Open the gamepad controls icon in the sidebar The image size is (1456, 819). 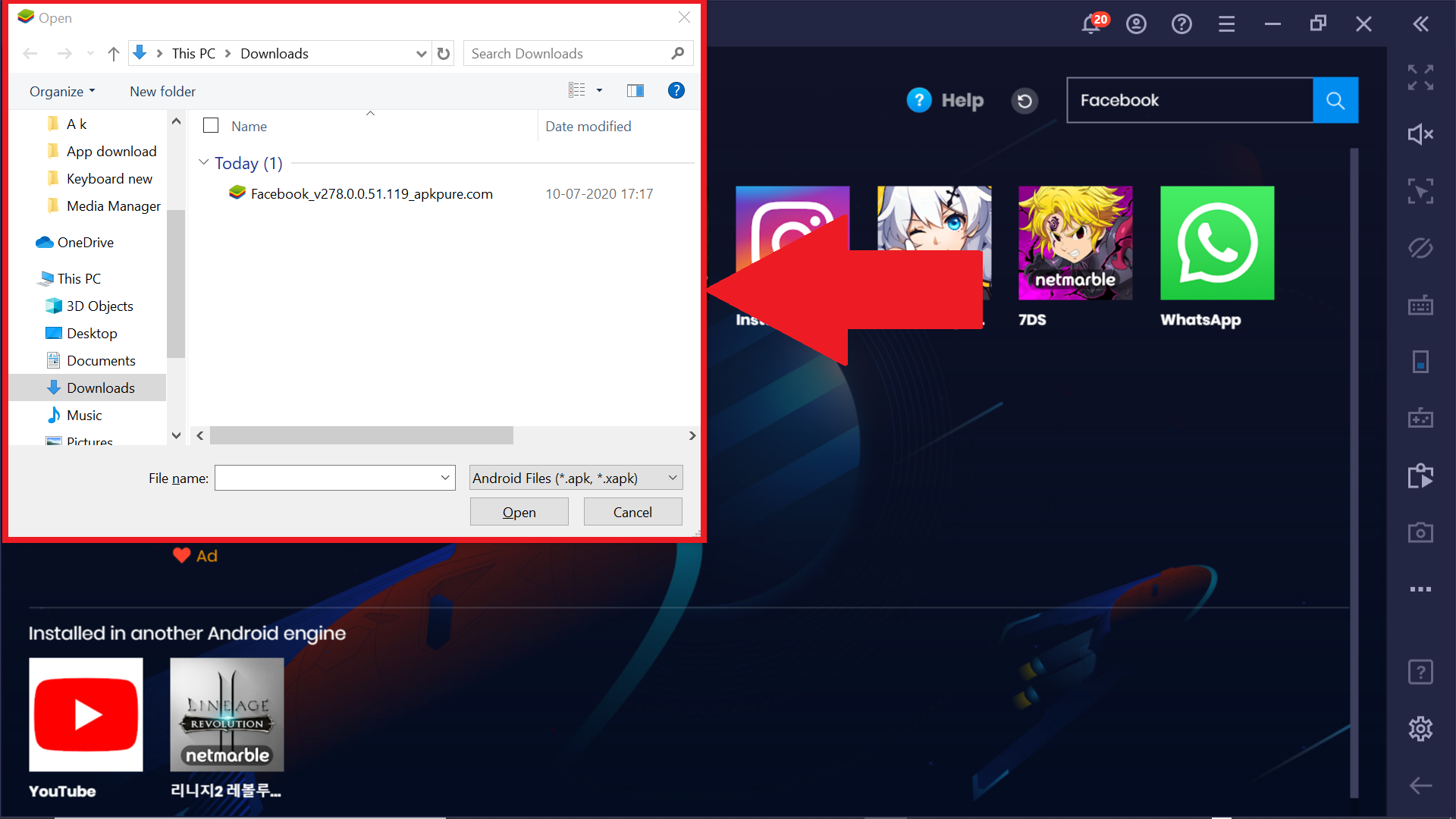click(1420, 418)
